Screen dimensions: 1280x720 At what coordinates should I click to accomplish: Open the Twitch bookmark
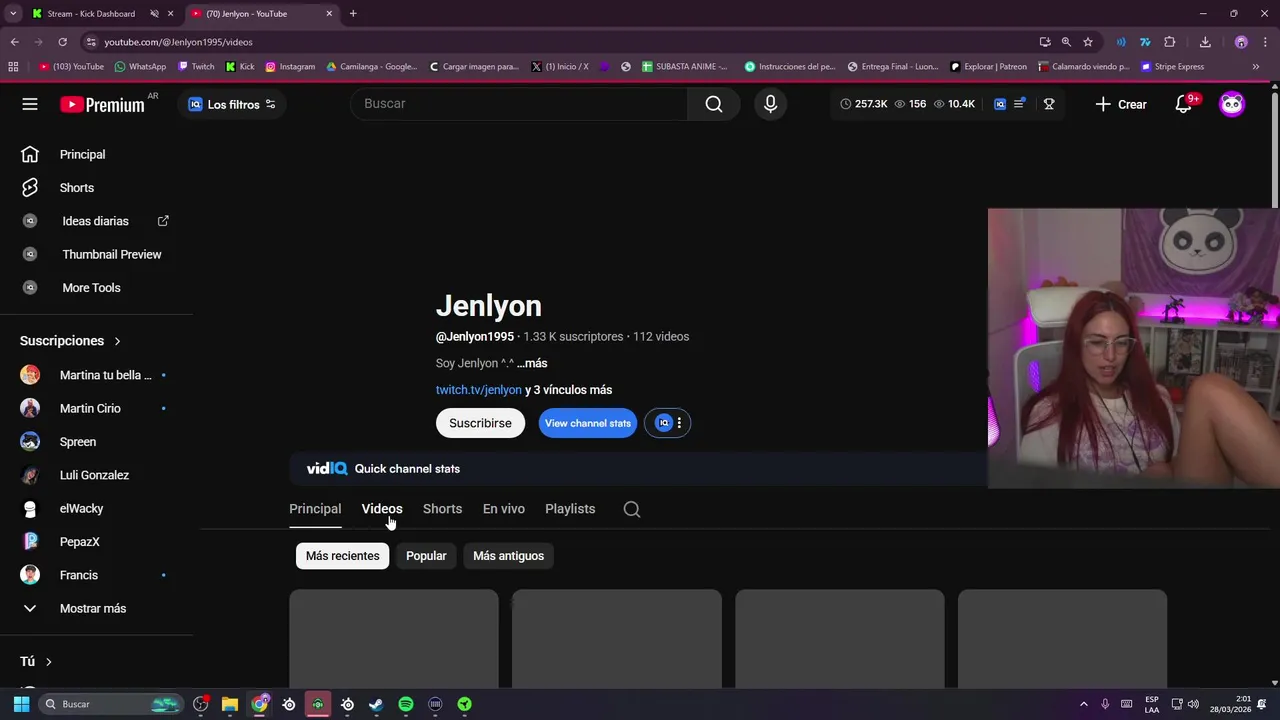click(x=196, y=67)
